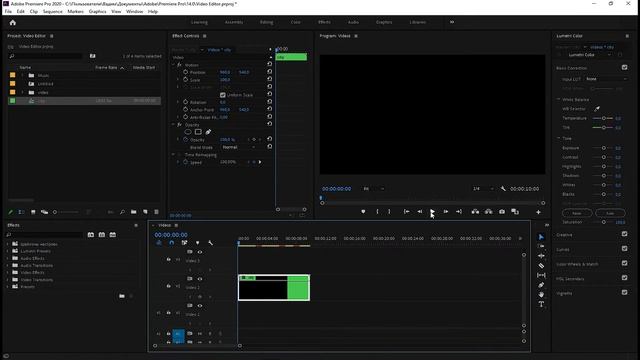Export a frame with the camera icon
This screenshot has width=640, height=360.
tap(502, 211)
